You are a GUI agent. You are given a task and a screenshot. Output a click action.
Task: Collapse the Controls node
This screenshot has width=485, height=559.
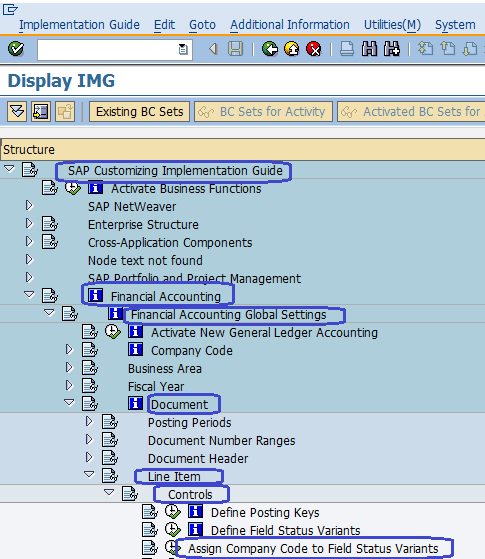click(x=109, y=493)
